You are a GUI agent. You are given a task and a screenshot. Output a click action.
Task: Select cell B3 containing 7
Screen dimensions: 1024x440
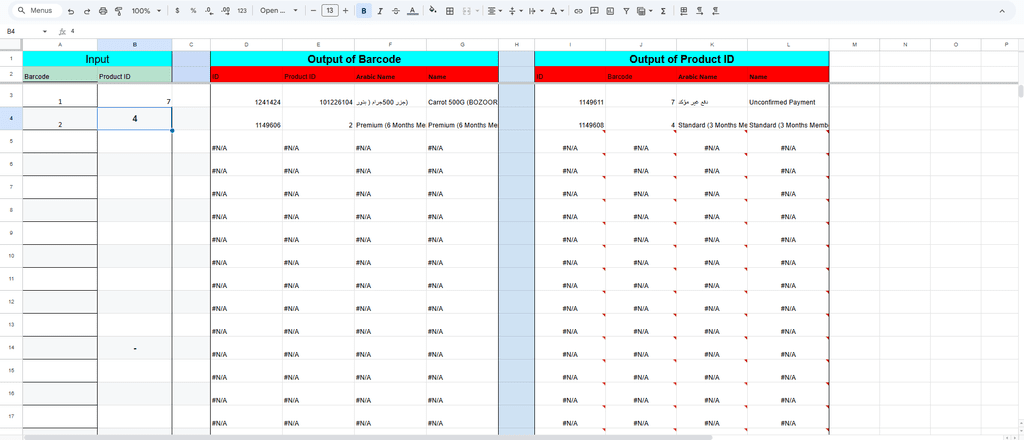(135, 96)
